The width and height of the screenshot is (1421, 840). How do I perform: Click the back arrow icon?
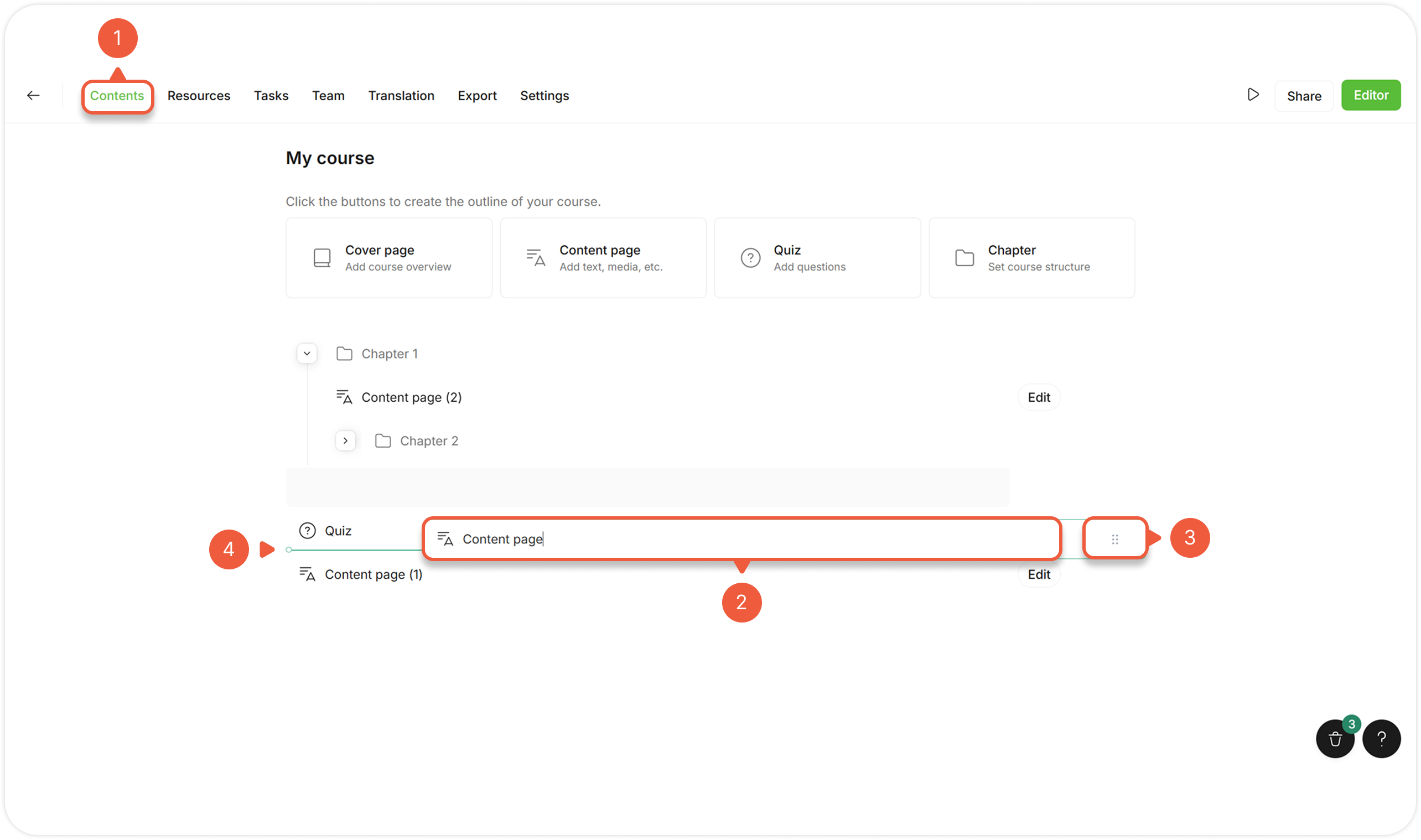[33, 96]
